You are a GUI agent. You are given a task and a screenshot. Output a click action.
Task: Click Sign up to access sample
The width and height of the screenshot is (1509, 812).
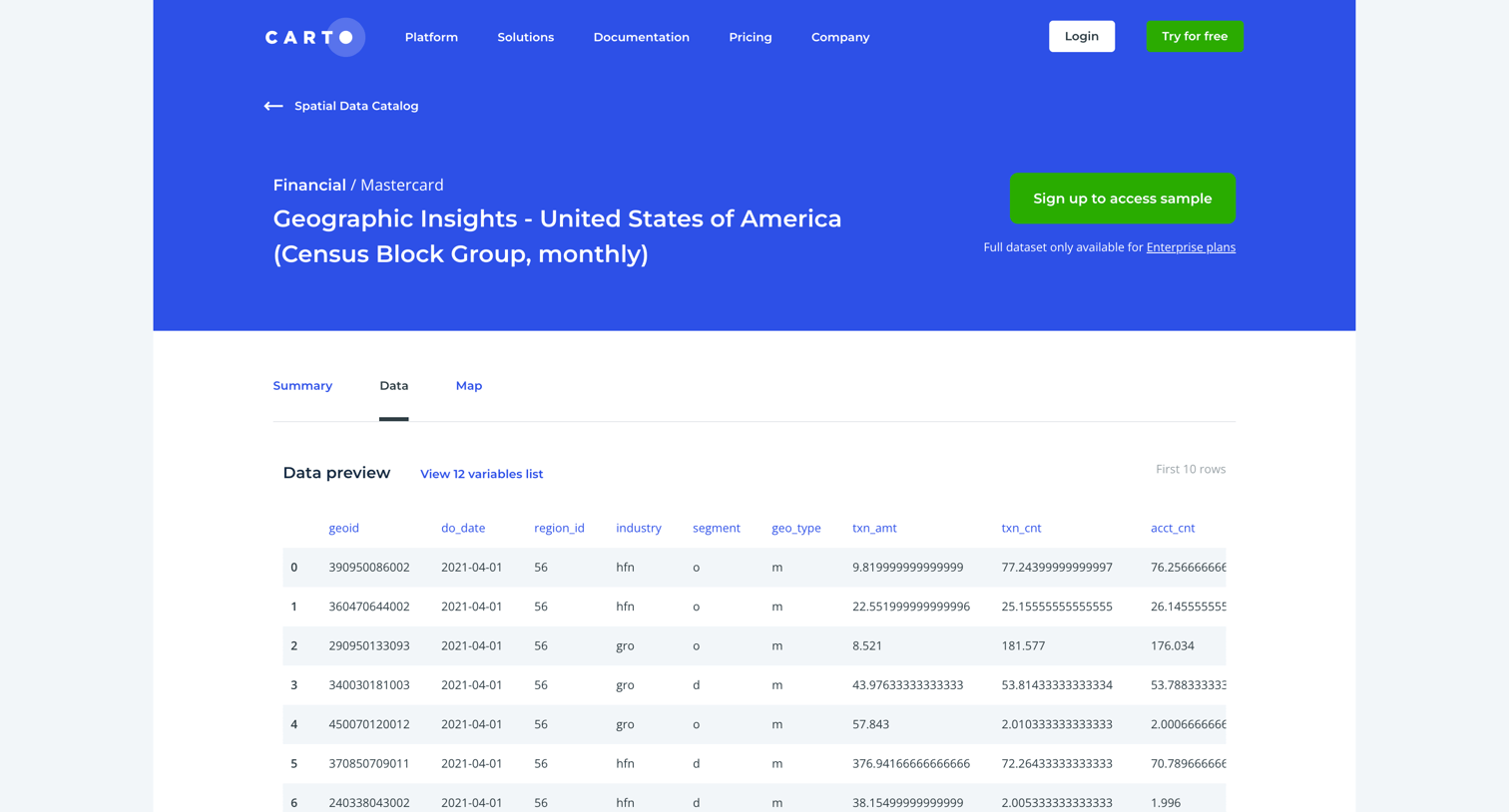pyautogui.click(x=1123, y=199)
